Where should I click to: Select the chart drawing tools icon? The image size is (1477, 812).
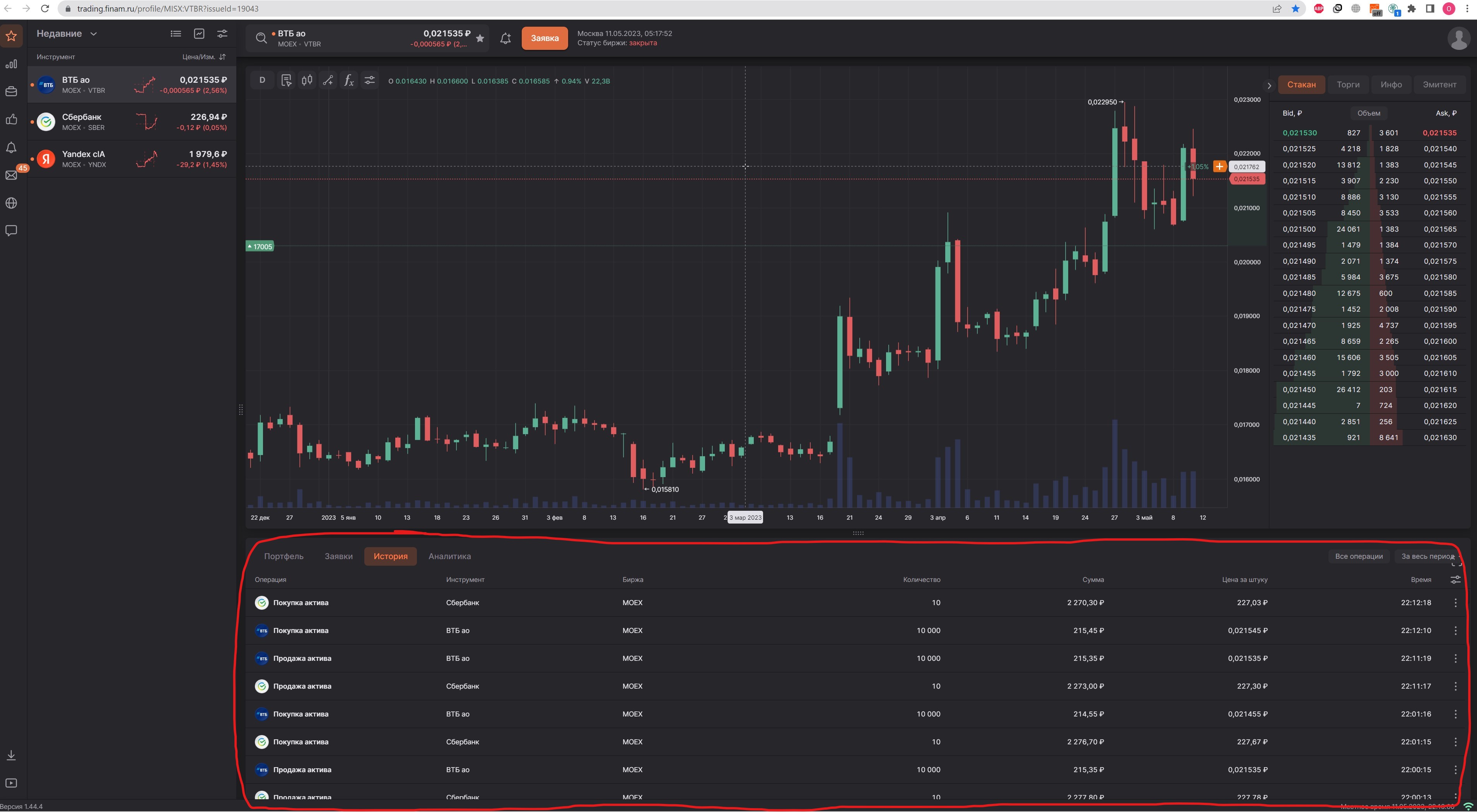328,80
